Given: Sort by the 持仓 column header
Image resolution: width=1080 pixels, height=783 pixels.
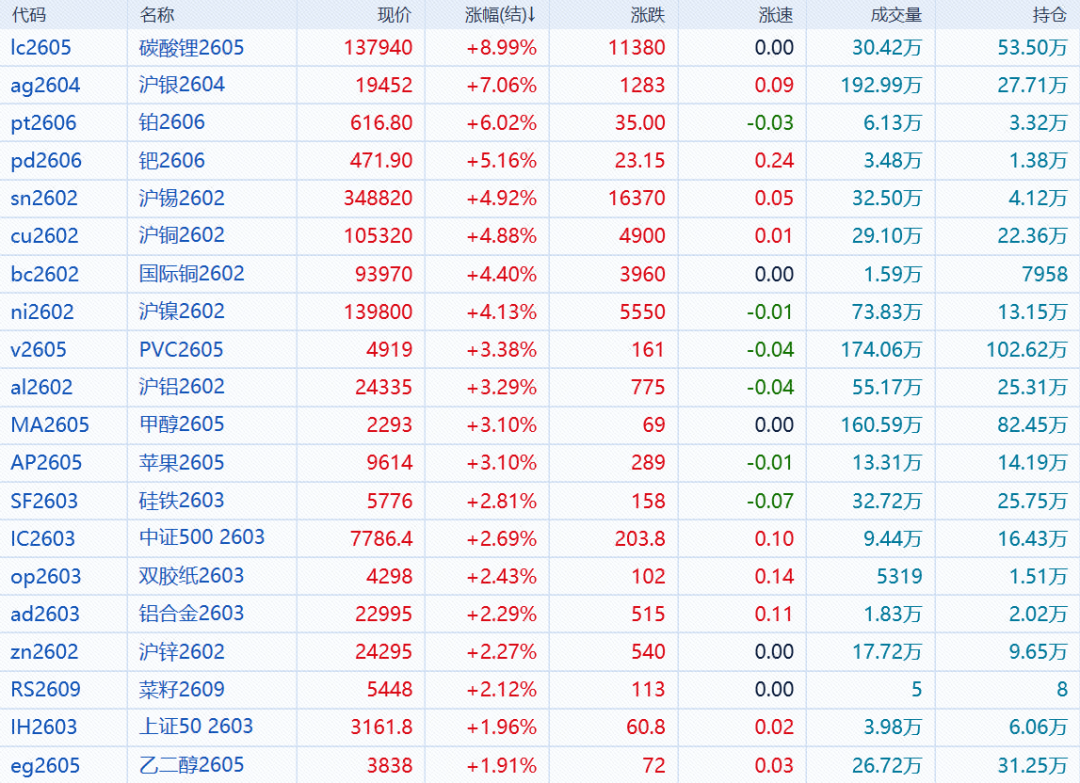Looking at the screenshot, I should 1049,15.
